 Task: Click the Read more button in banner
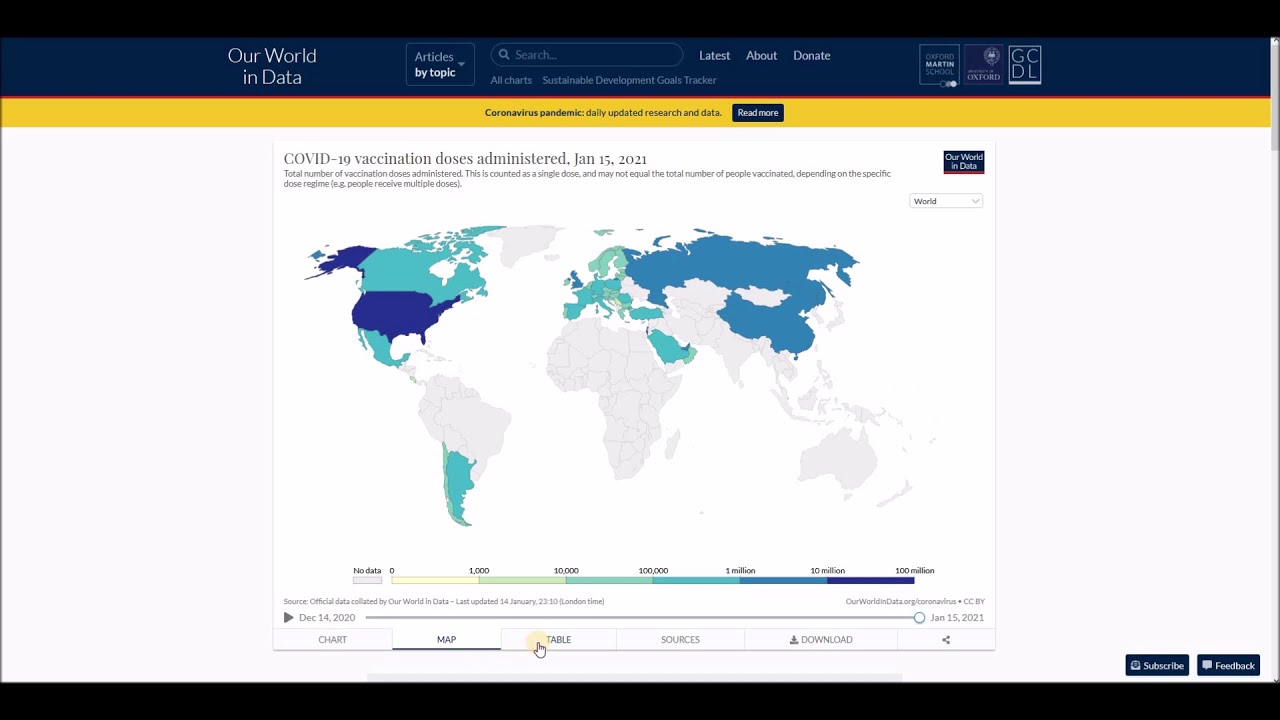tap(757, 113)
